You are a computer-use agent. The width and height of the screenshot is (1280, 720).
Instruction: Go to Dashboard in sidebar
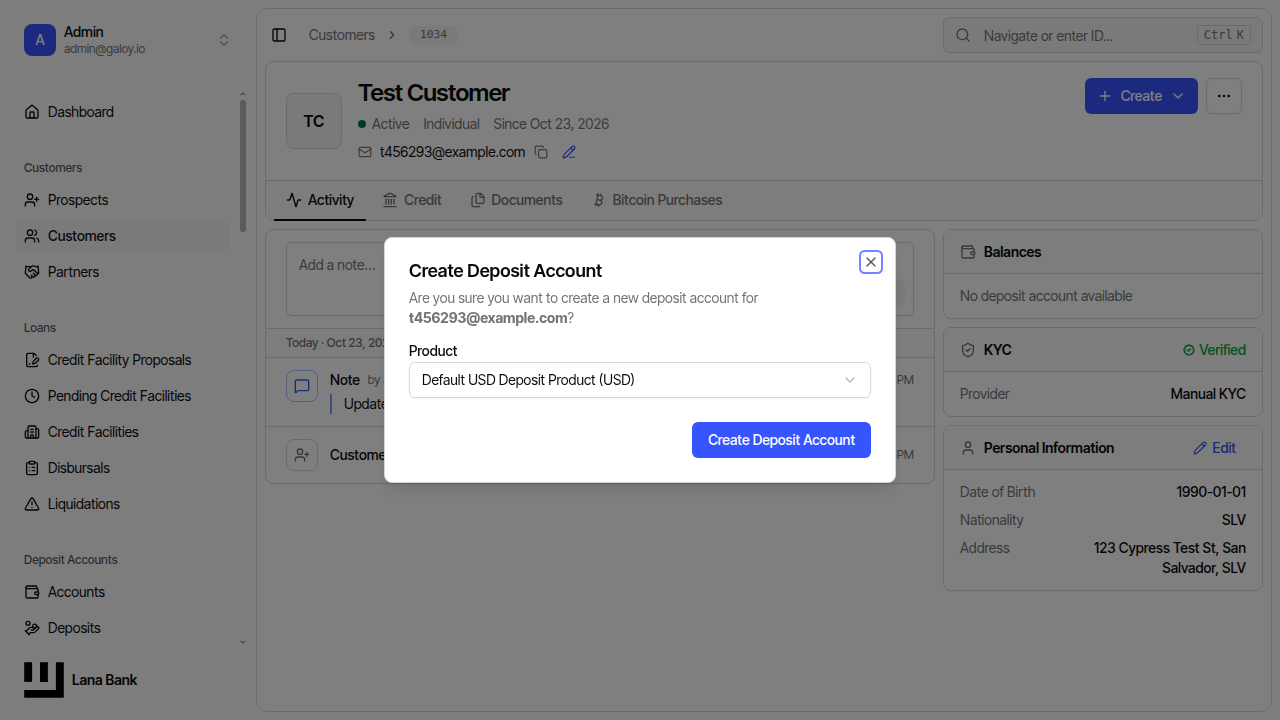point(124,112)
